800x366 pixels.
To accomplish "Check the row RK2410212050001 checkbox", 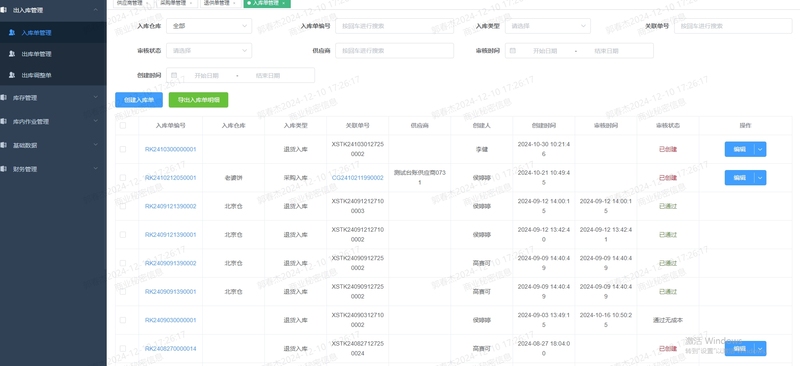I will pyautogui.click(x=122, y=178).
